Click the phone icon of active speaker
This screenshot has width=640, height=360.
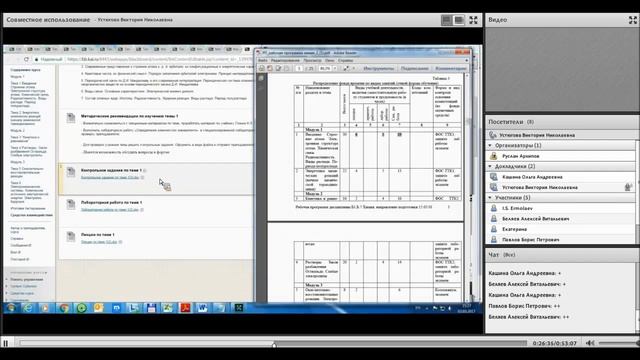[493, 135]
